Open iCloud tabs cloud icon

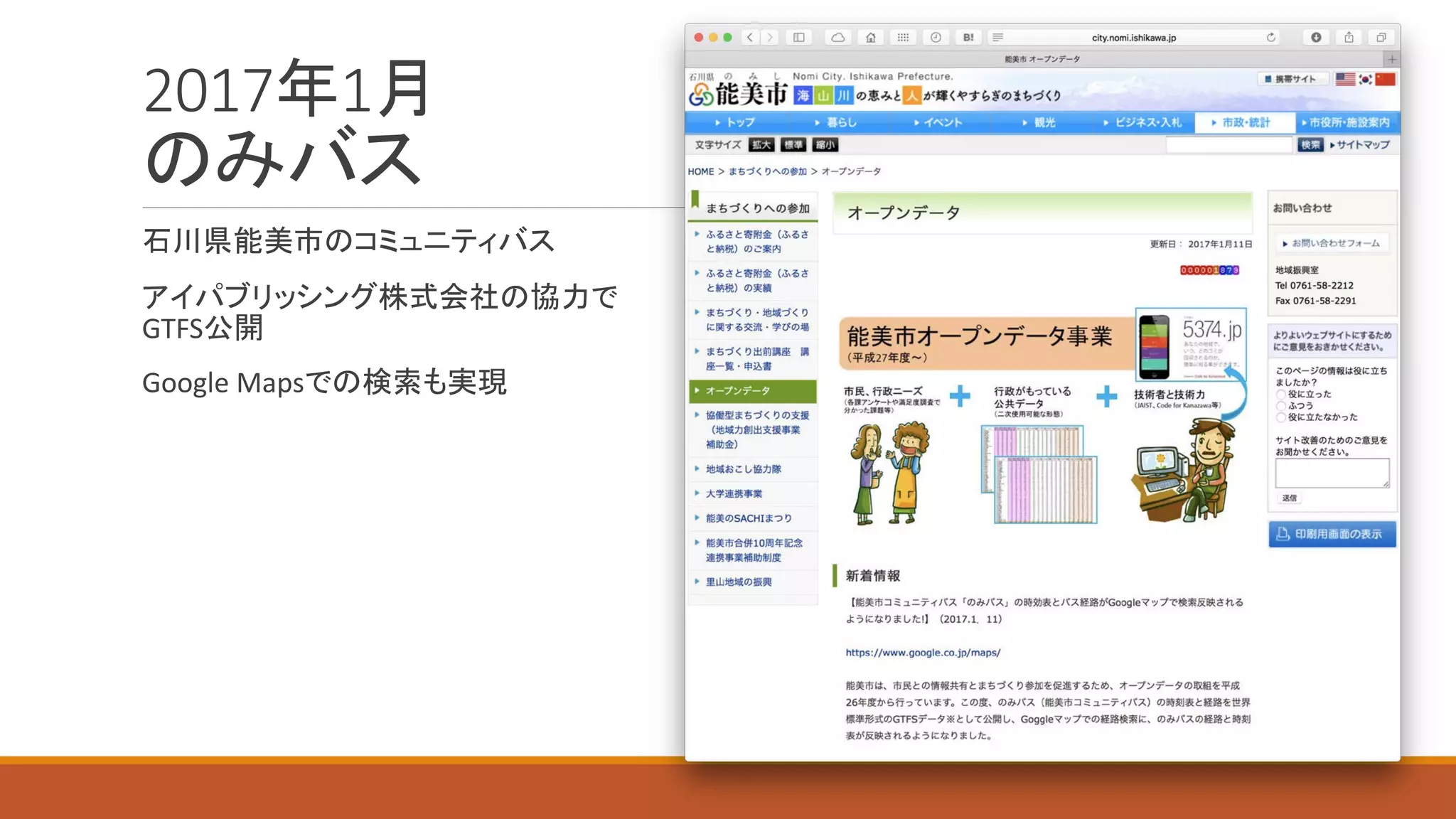(838, 38)
